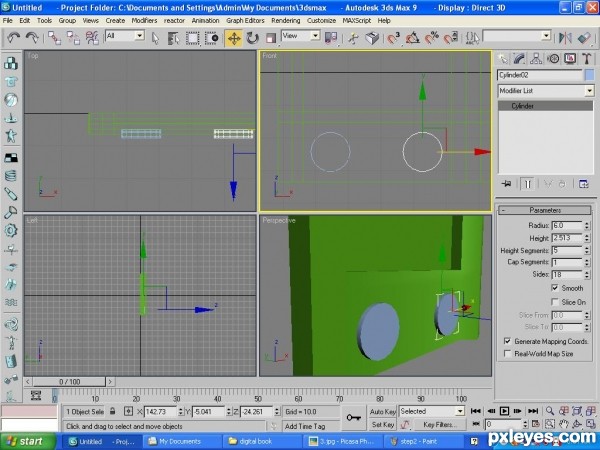
Task: Toggle Absolute/Offset transform type-in mode
Action: pos(128,411)
